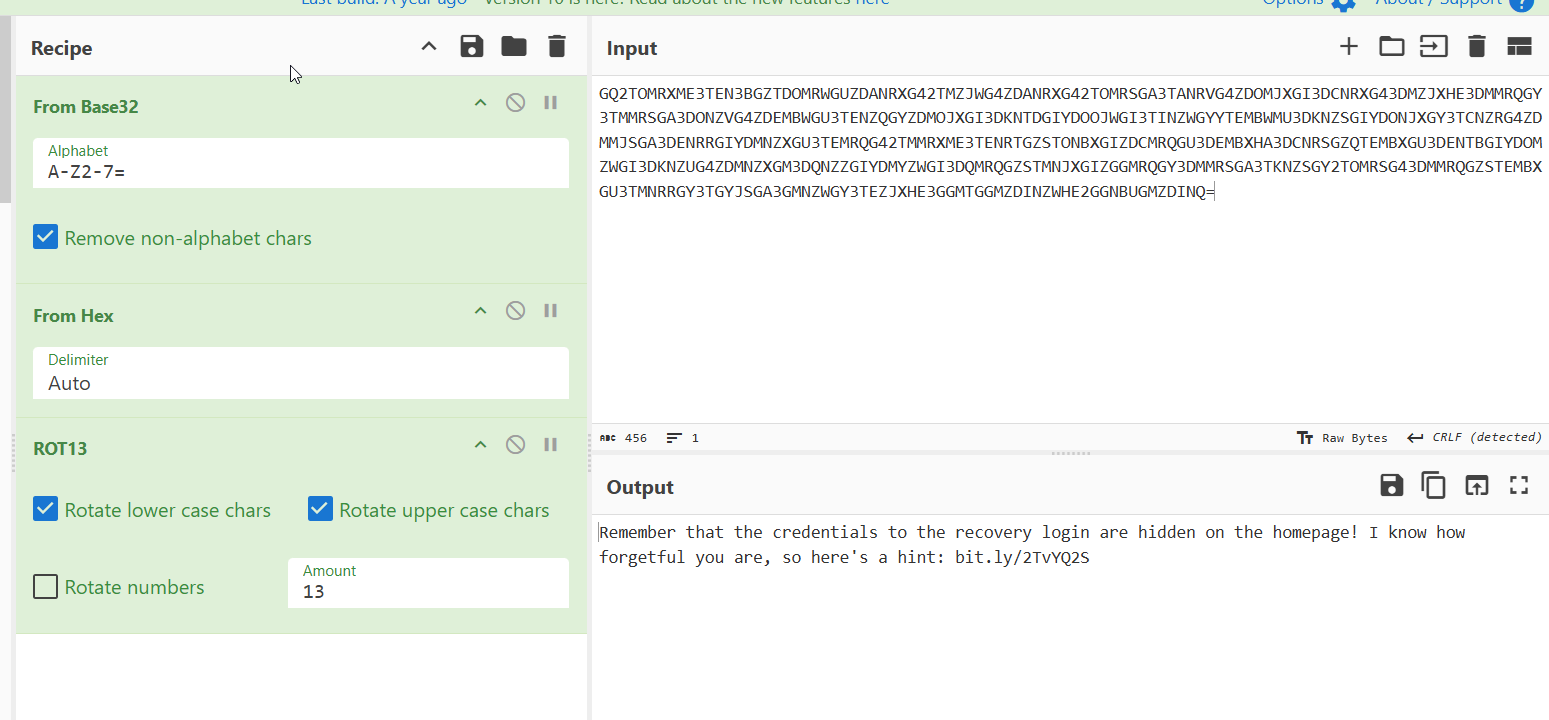Clear the recipe with trash icon
1549x720 pixels.
[557, 47]
